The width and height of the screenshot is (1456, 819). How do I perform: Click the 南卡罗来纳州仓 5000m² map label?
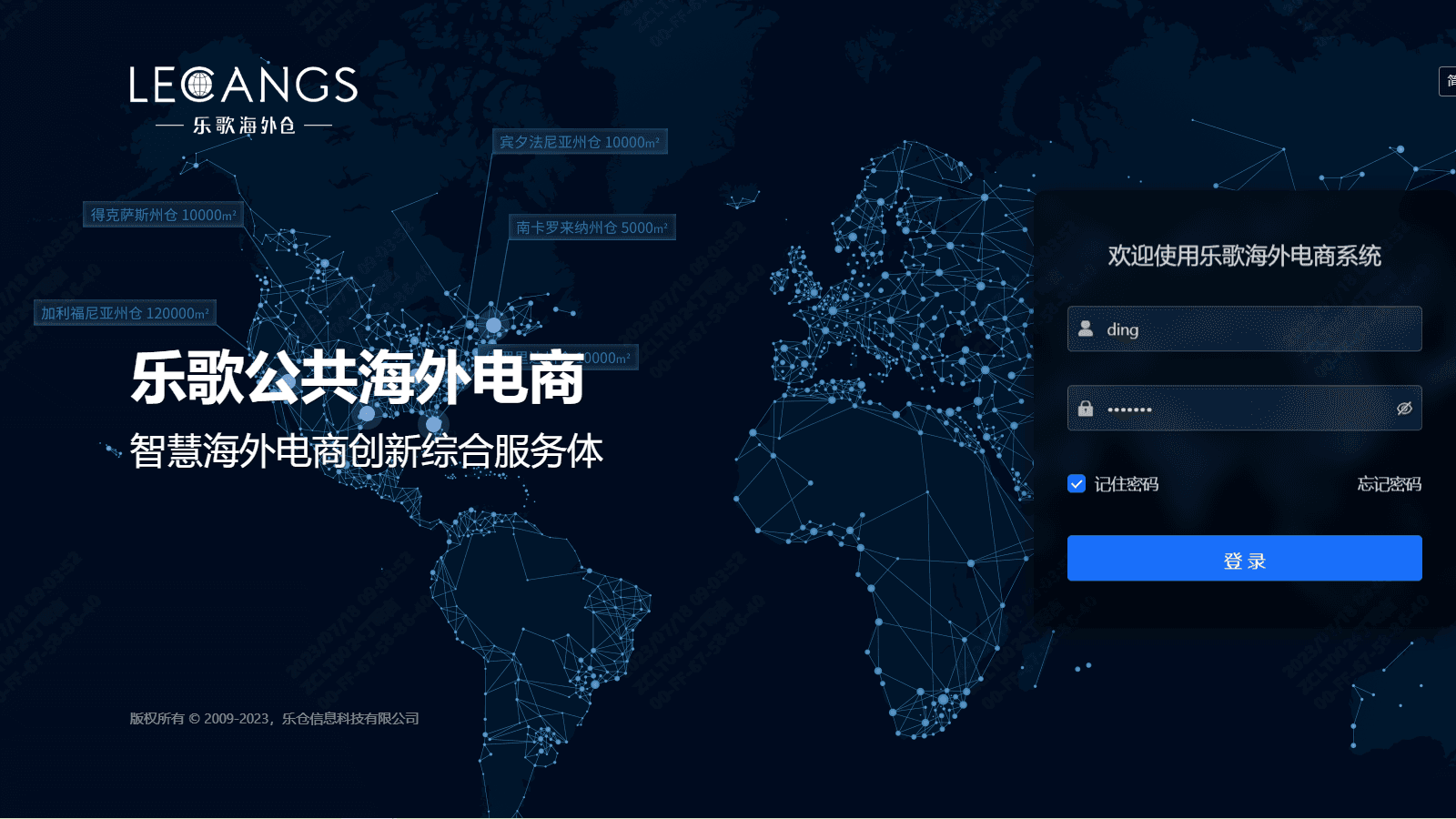[x=591, y=227]
